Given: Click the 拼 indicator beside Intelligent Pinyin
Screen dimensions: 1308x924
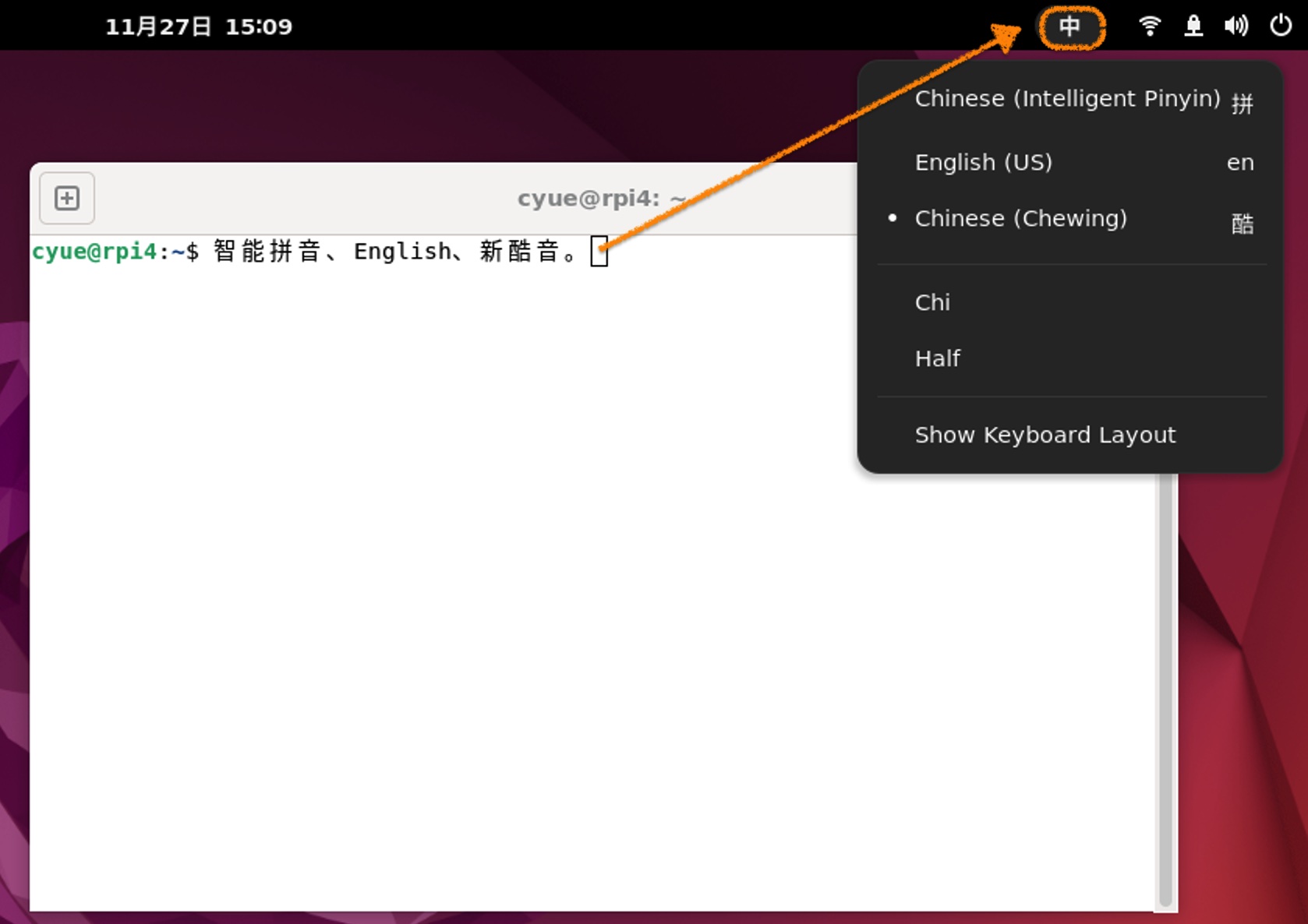Looking at the screenshot, I should (1242, 103).
